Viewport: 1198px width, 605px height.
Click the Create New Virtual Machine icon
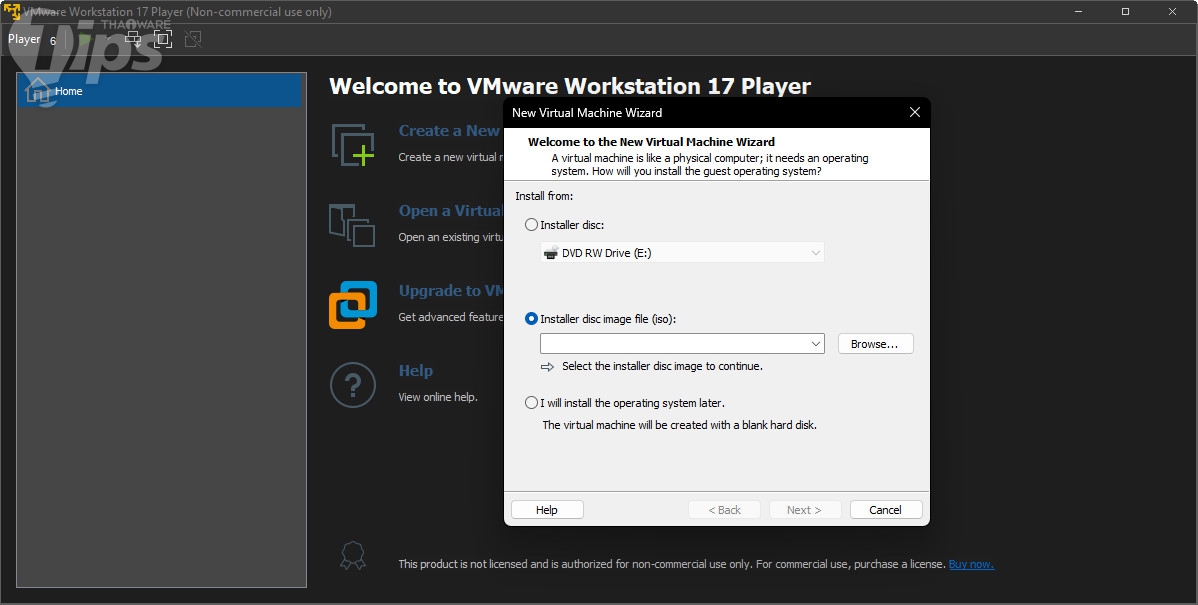pos(353,144)
